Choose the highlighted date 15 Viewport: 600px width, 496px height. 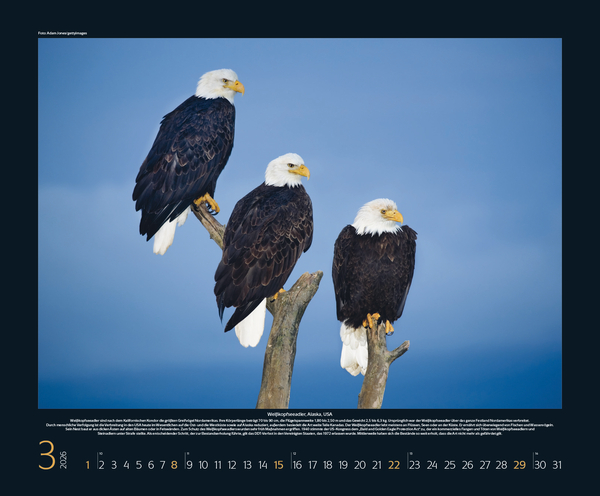click(x=279, y=464)
